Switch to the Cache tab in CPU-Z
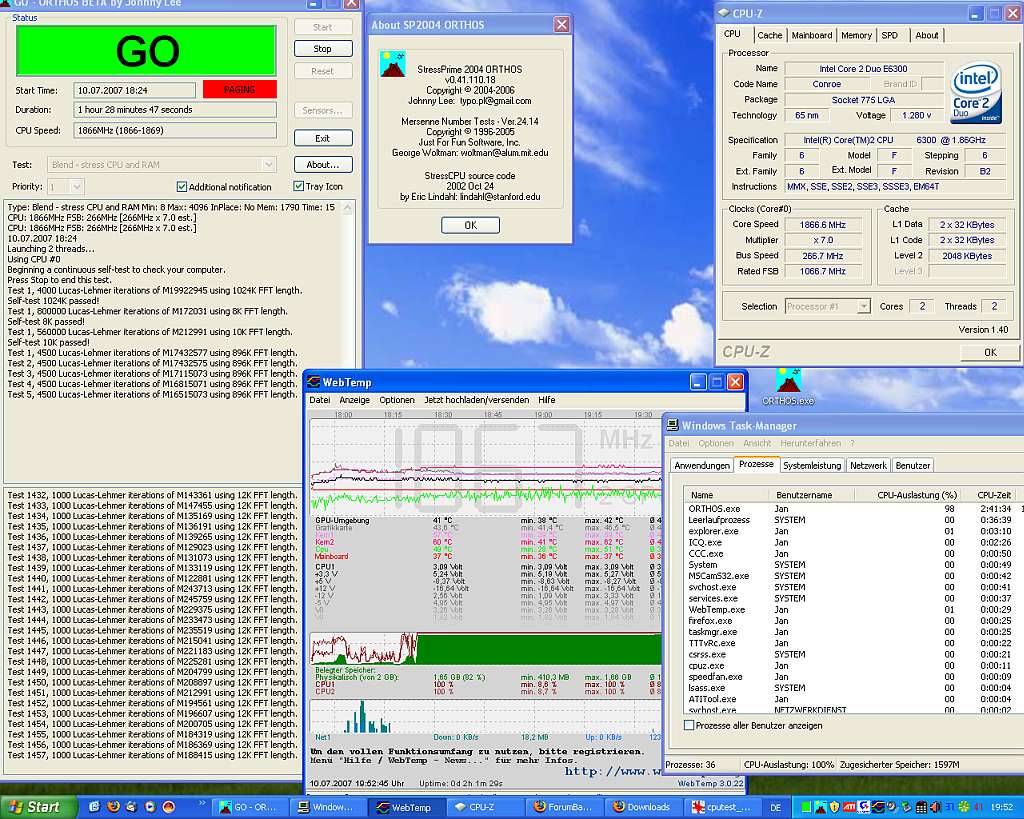 [769, 35]
